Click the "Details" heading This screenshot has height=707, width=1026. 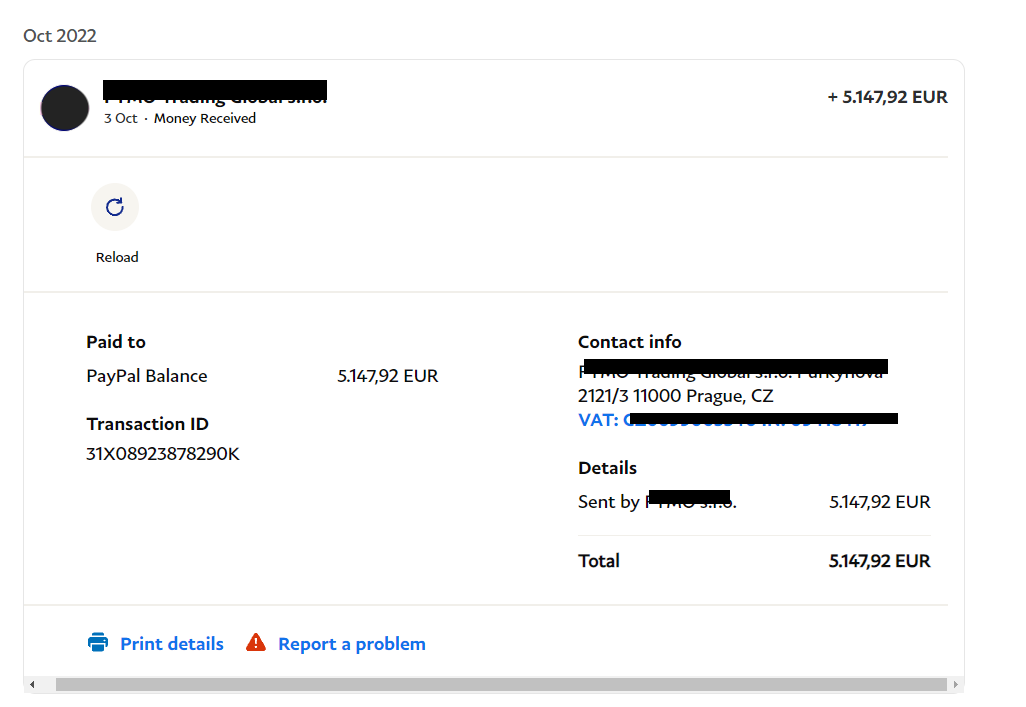[x=607, y=468]
